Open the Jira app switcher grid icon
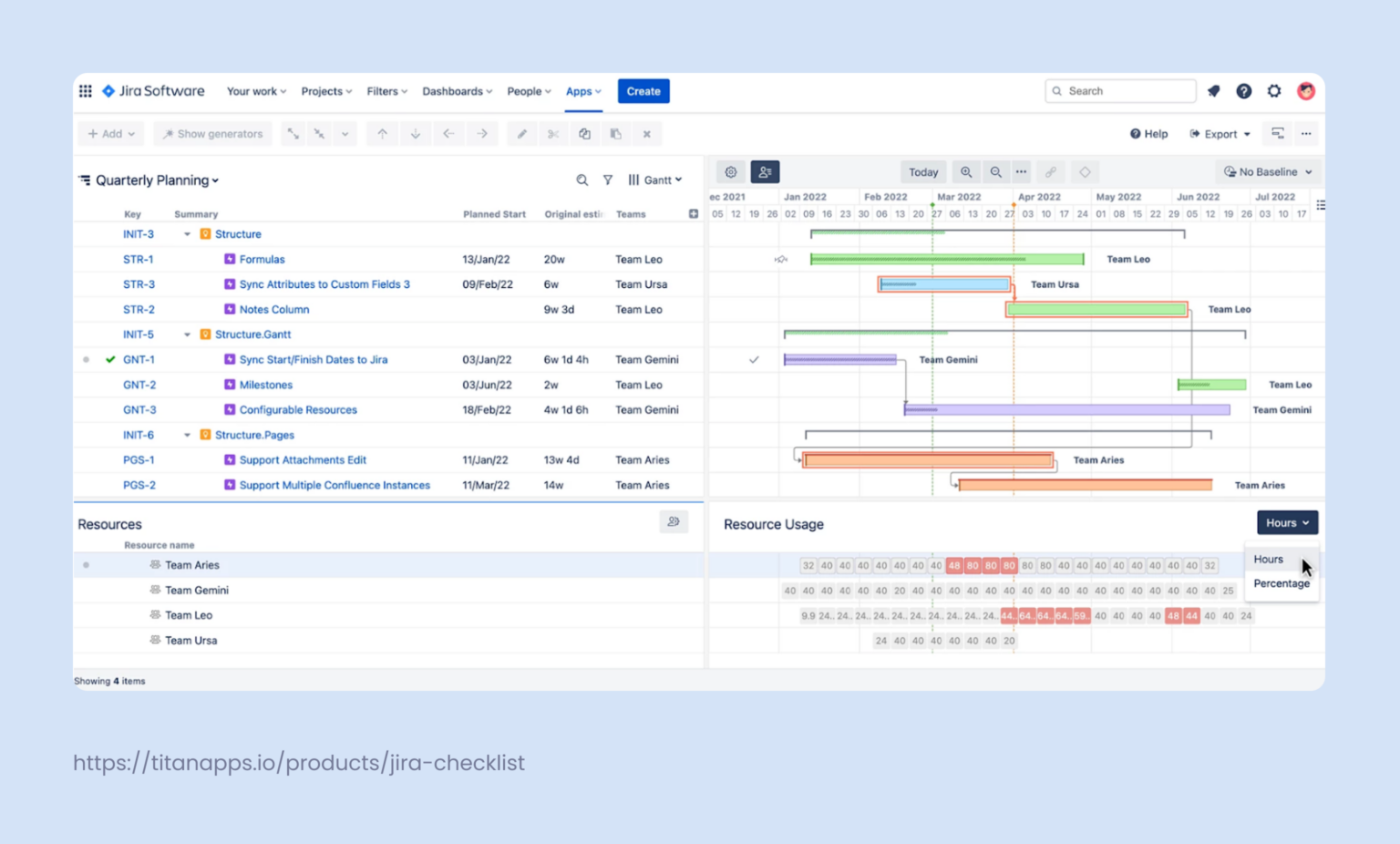 (85, 91)
